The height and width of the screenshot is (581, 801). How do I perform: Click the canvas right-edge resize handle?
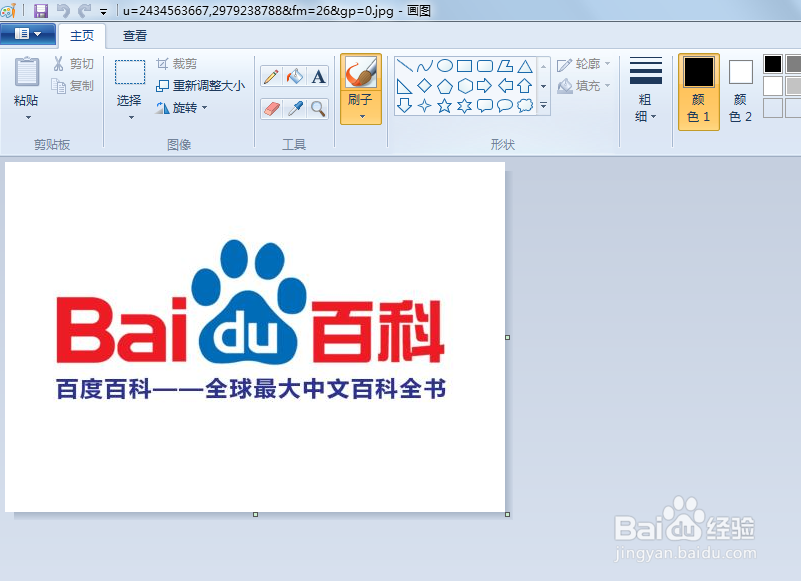pyautogui.click(x=507, y=337)
